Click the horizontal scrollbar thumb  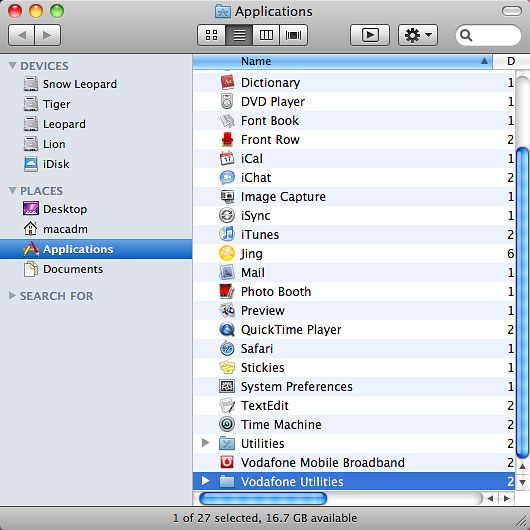(x=263, y=498)
